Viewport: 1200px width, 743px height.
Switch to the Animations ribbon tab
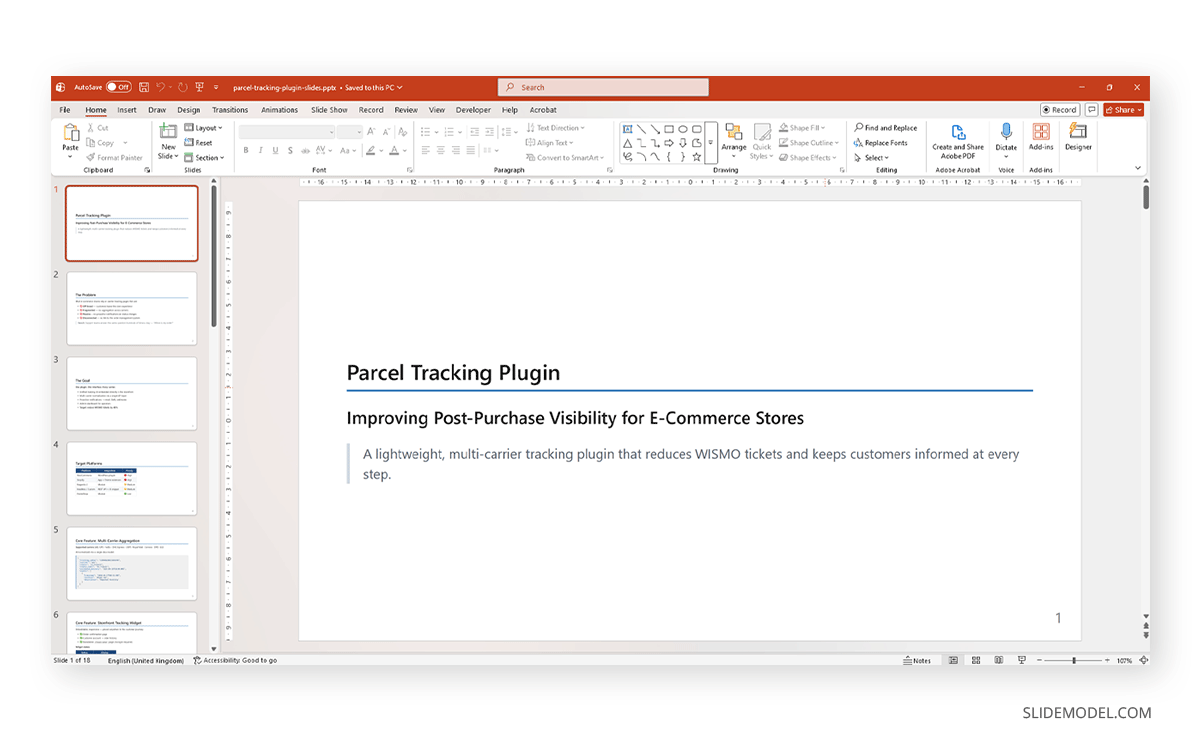pos(279,110)
